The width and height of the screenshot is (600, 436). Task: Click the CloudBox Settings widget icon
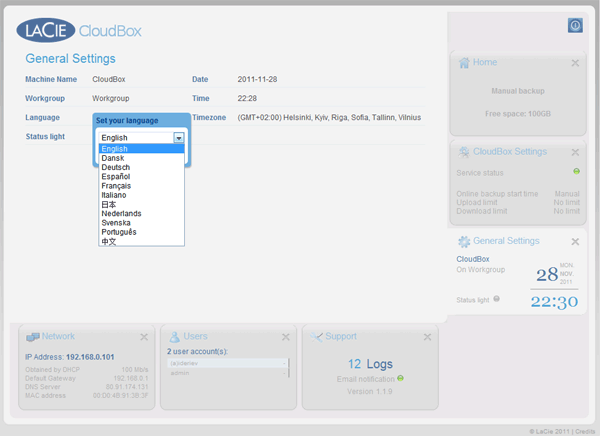pos(464,152)
